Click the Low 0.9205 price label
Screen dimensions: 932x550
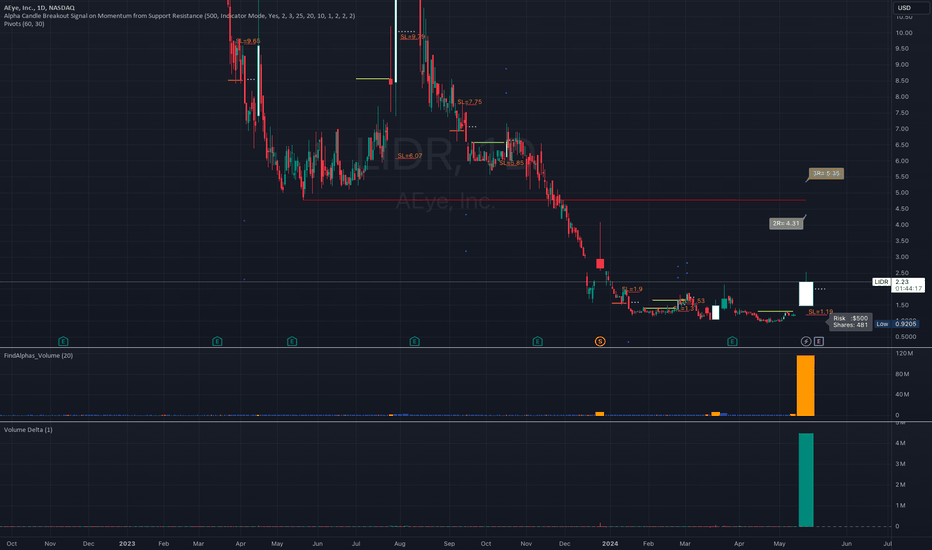tap(897, 324)
